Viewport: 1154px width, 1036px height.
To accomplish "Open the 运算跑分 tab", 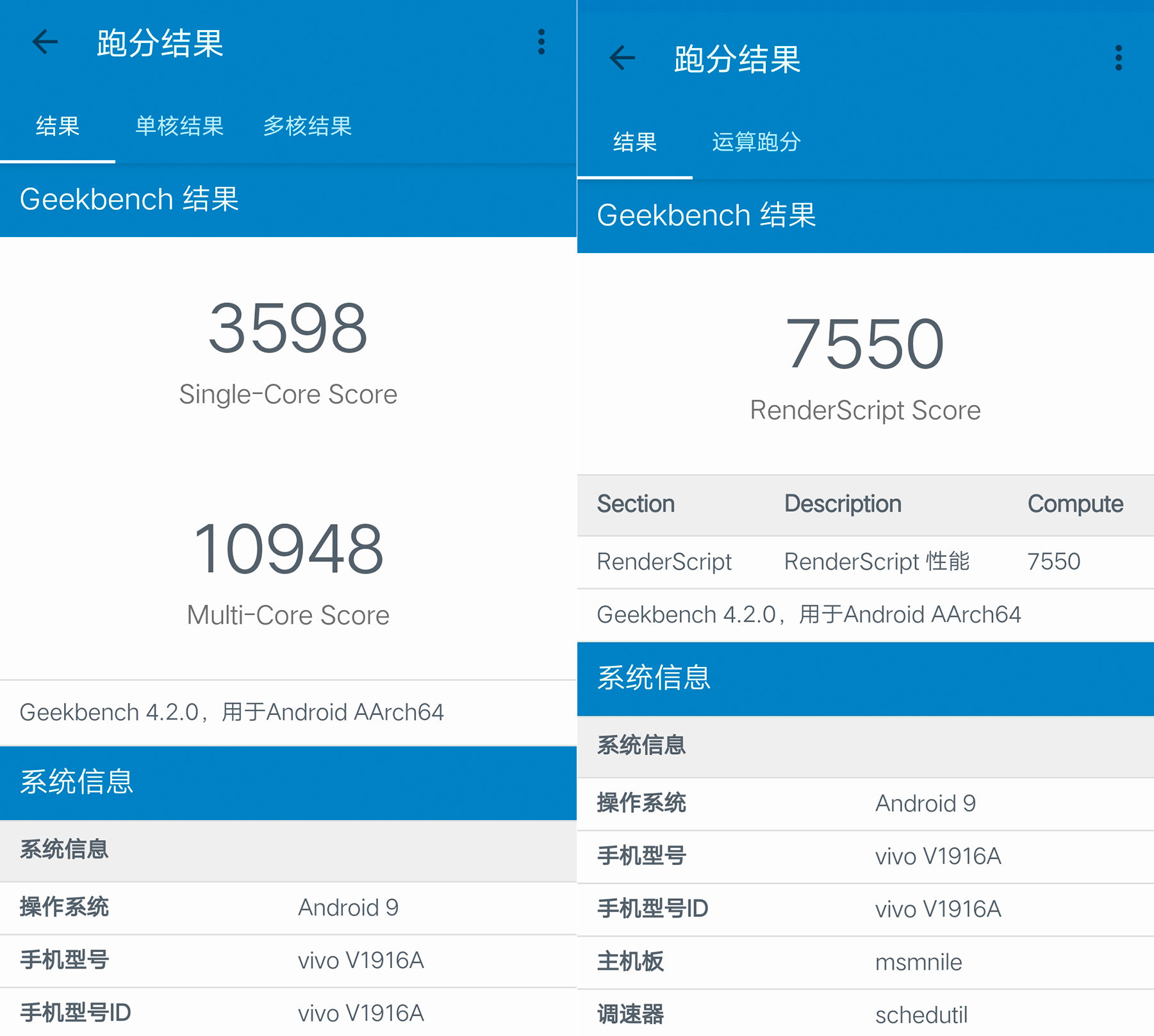I will click(x=756, y=142).
